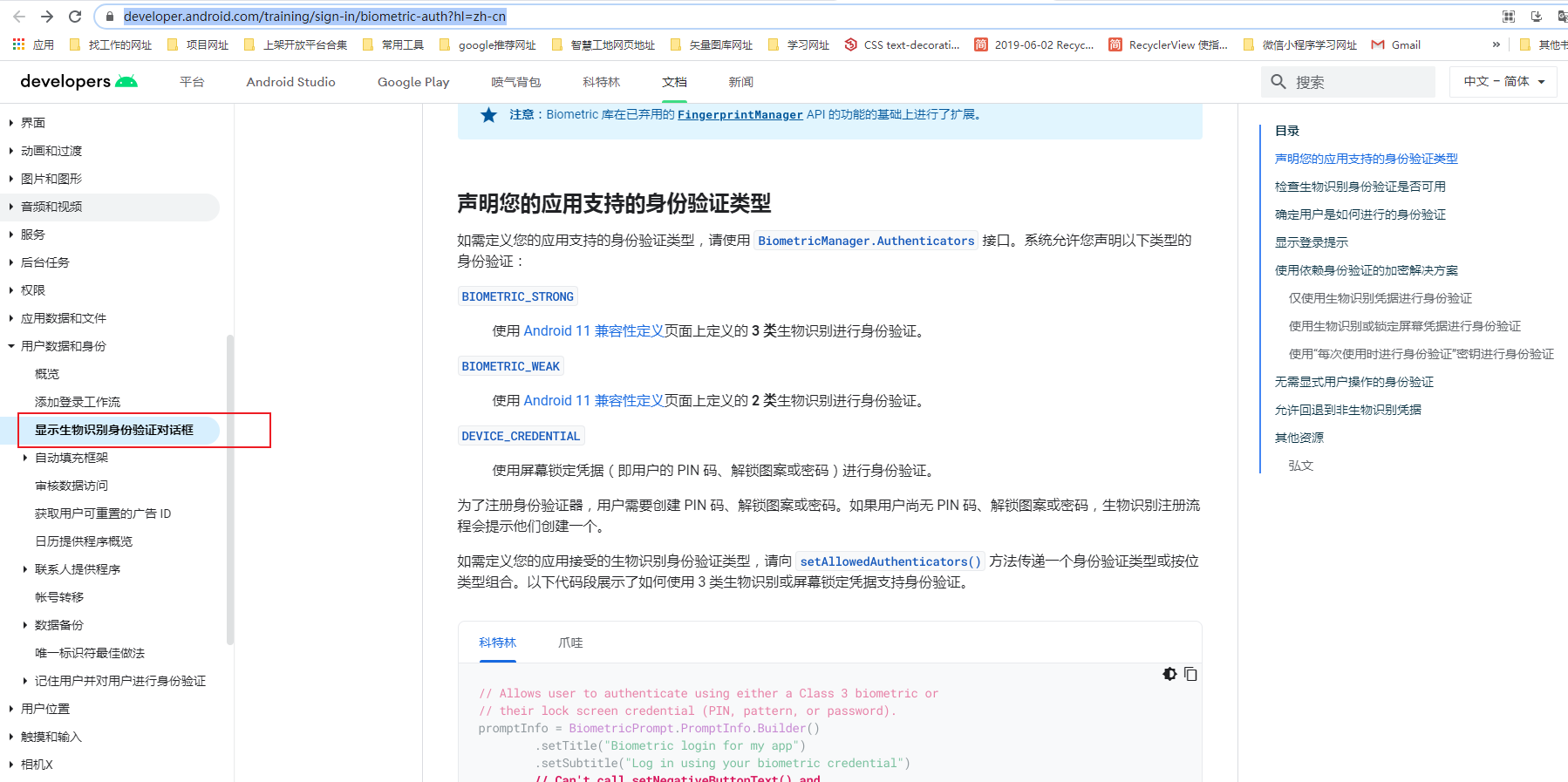Show more bookmarks via the double chevron
This screenshot has height=782, width=1568.
tap(1496, 44)
